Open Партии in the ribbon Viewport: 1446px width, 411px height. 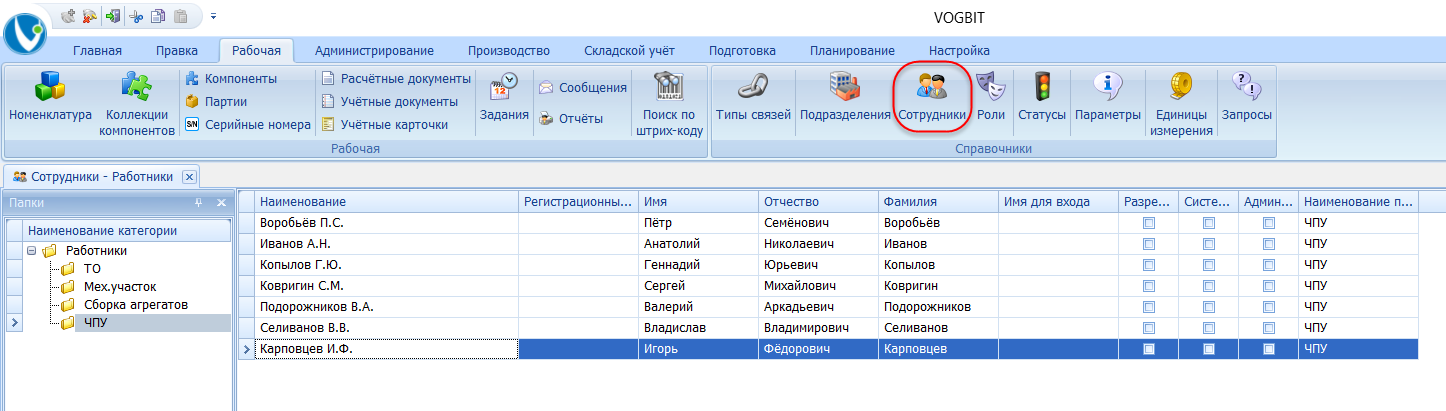[x=217, y=101]
